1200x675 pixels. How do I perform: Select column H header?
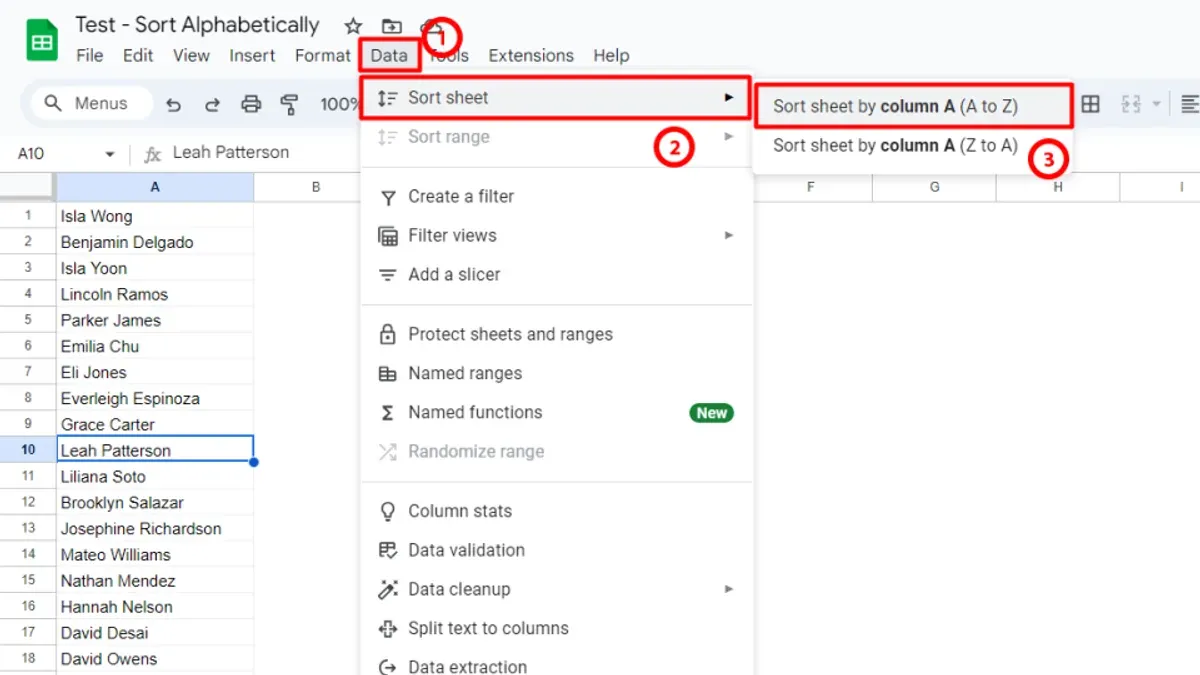click(1058, 187)
